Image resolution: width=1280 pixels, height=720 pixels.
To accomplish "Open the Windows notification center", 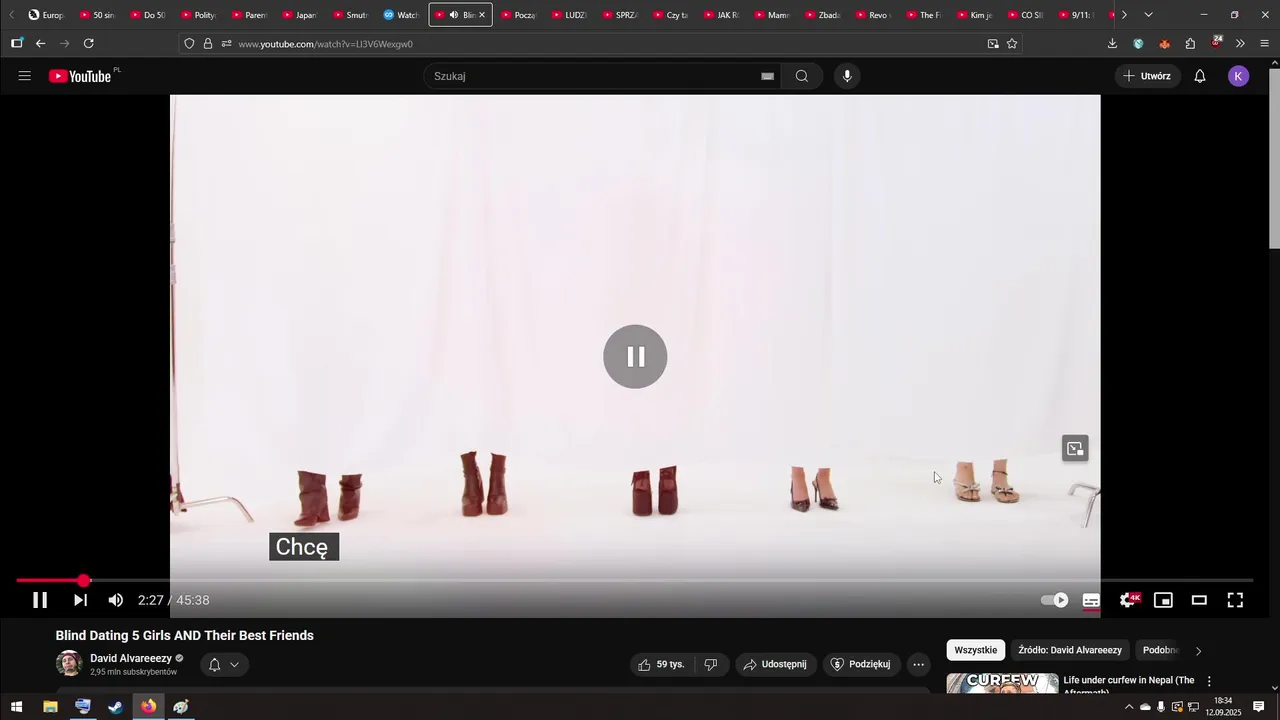I will click(x=1259, y=707).
